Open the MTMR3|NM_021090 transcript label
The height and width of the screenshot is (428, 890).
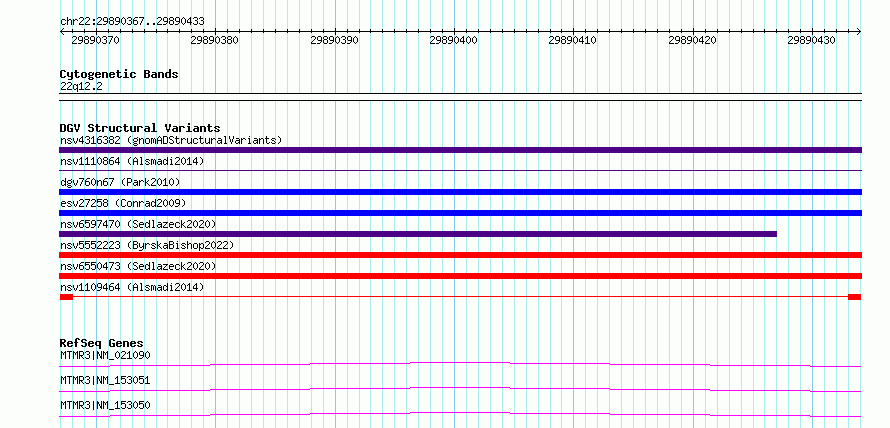tap(105, 355)
